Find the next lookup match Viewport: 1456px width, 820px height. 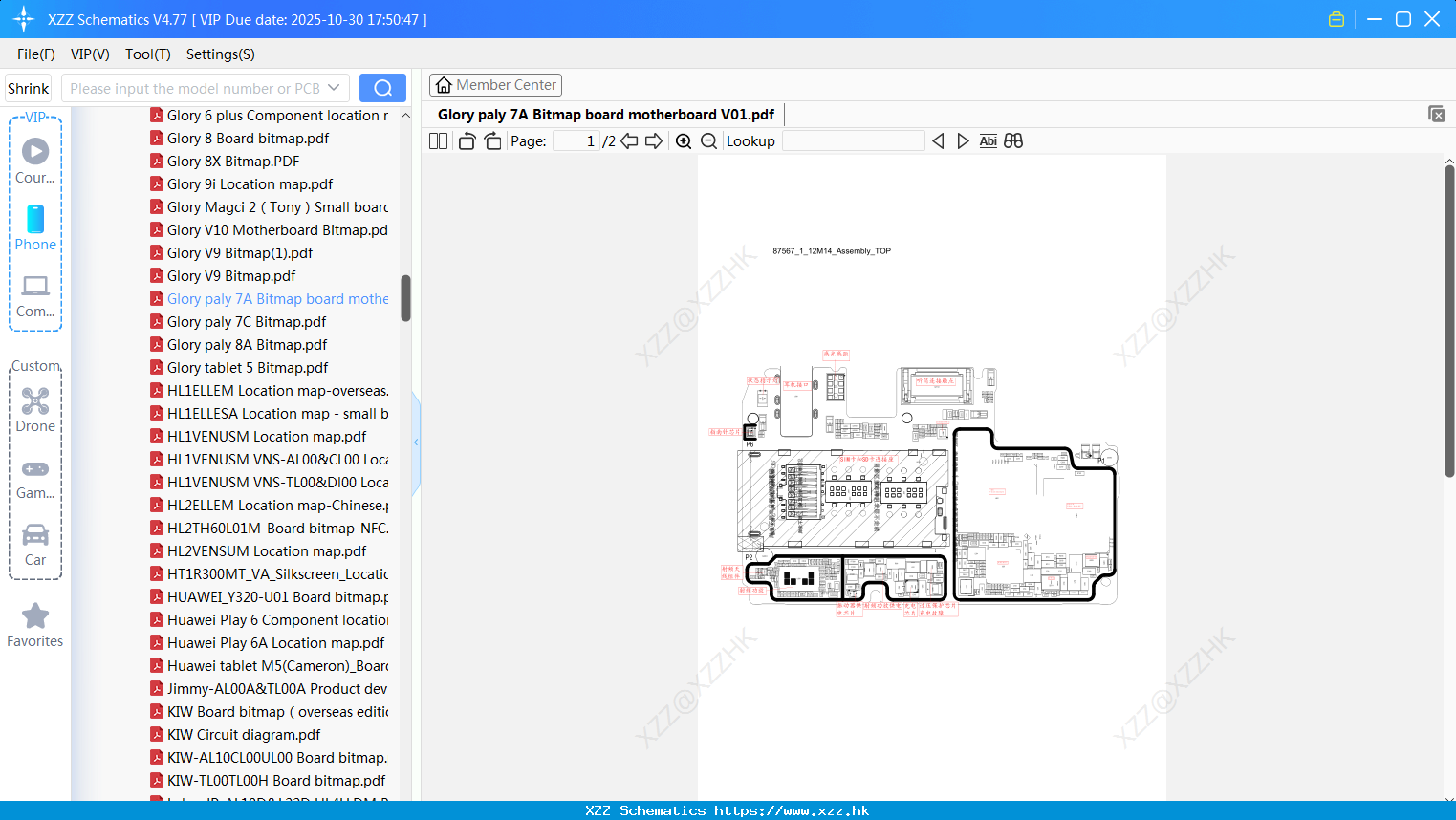(x=963, y=140)
